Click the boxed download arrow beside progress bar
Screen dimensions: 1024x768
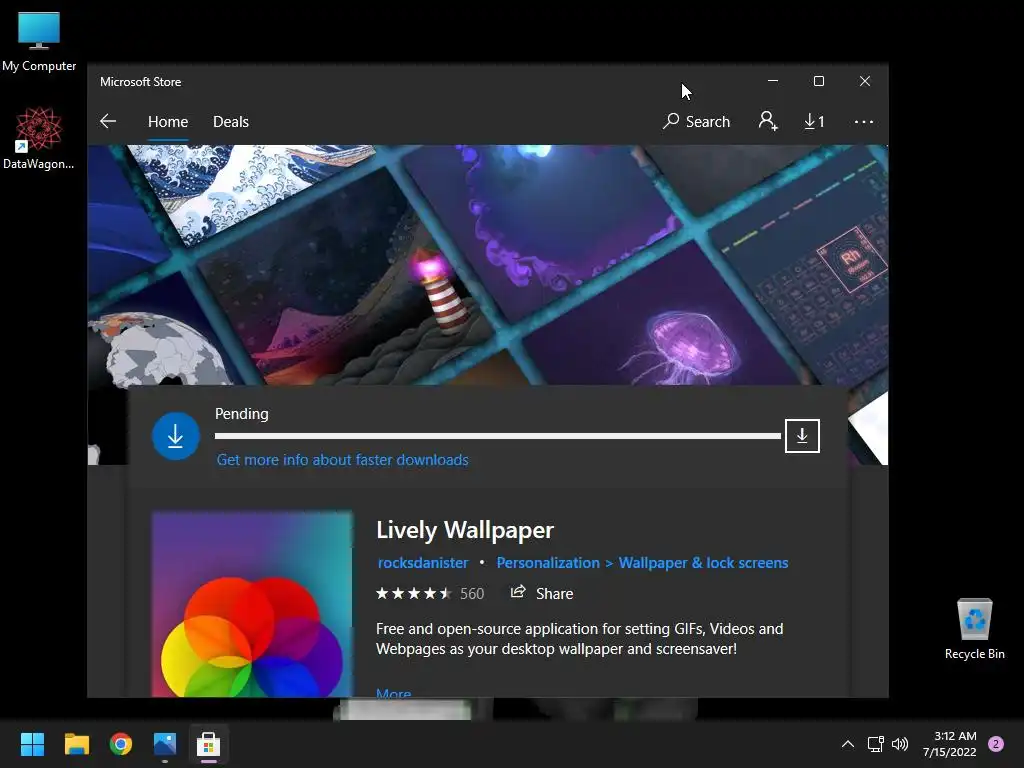(802, 436)
